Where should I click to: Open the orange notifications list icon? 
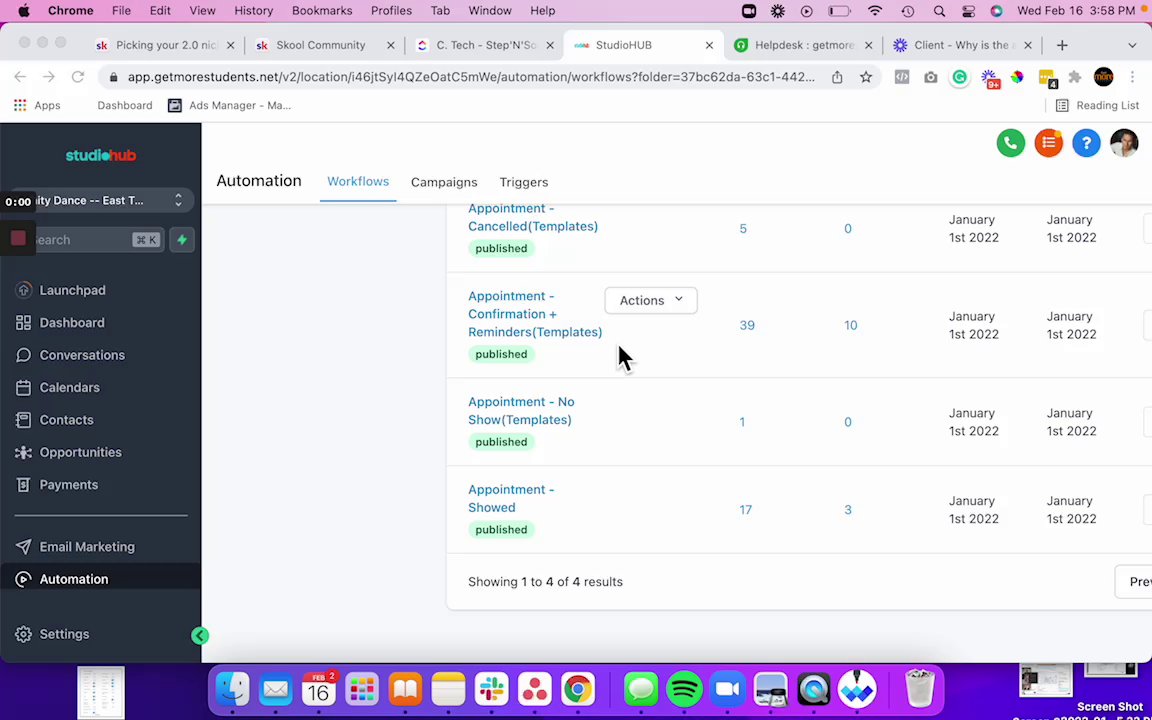[x=1048, y=143]
